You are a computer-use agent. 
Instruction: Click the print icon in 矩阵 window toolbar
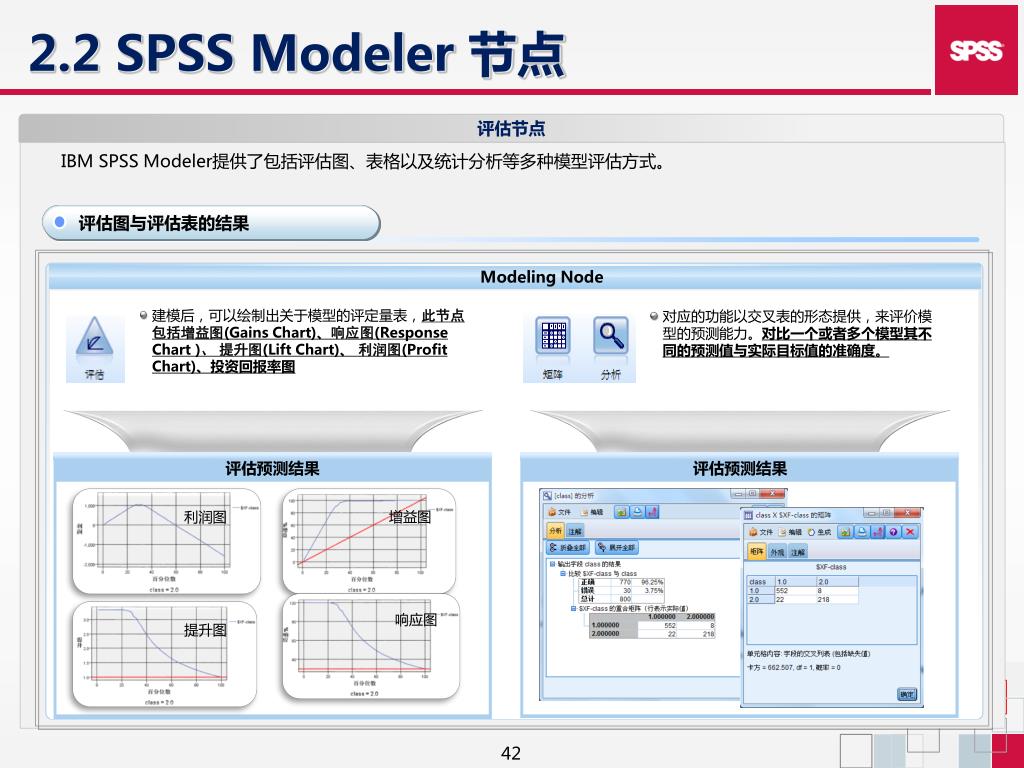pyautogui.click(x=862, y=532)
